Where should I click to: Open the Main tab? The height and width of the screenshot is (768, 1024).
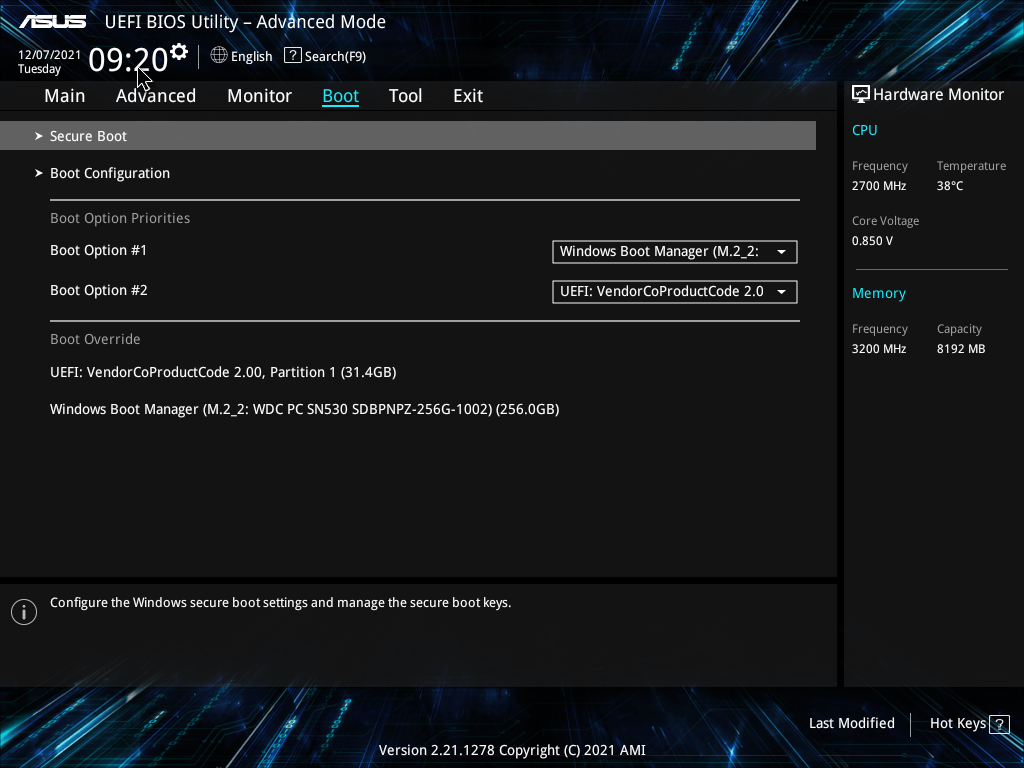[x=65, y=95]
